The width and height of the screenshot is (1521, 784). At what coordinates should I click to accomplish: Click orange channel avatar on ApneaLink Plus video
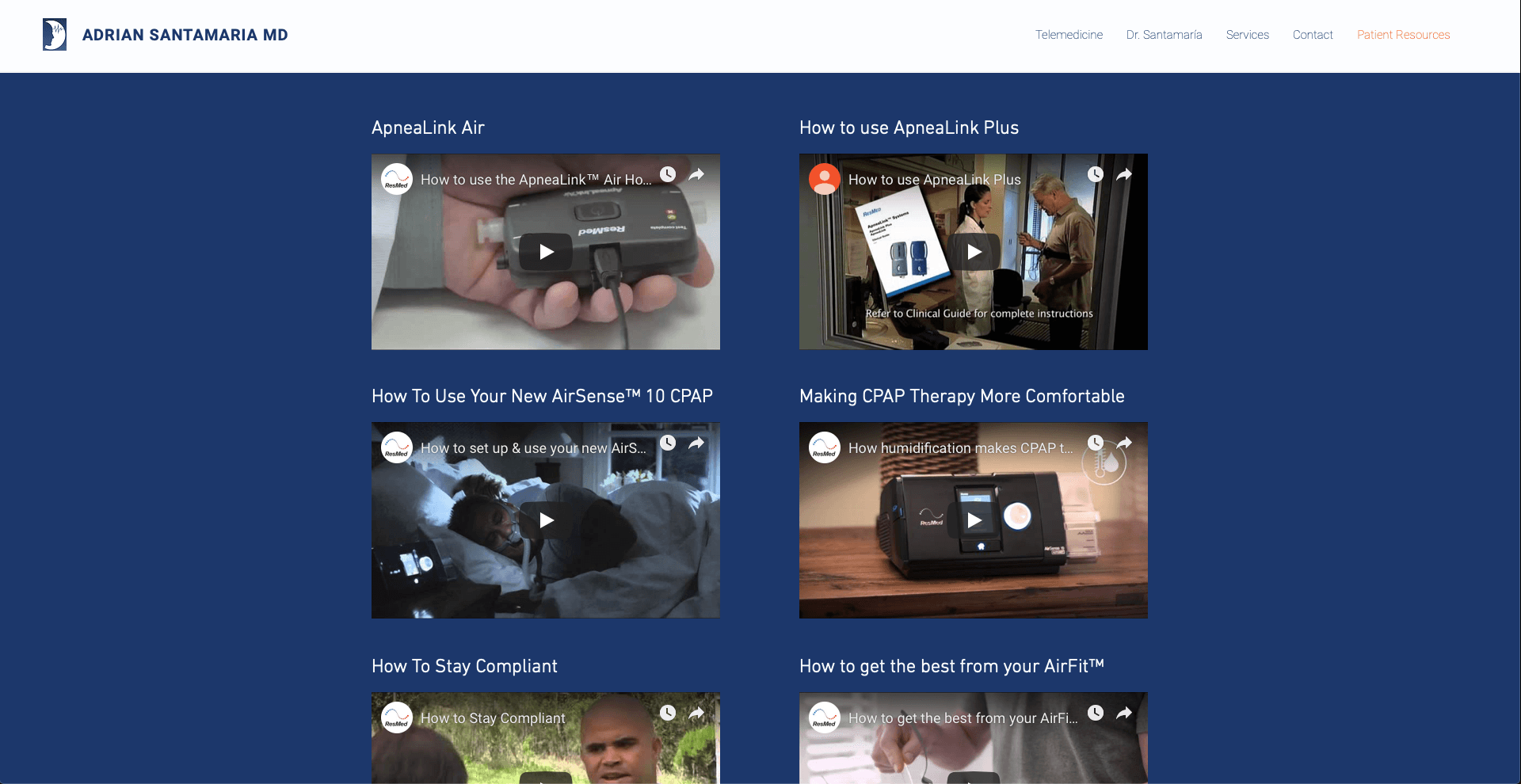click(x=825, y=180)
